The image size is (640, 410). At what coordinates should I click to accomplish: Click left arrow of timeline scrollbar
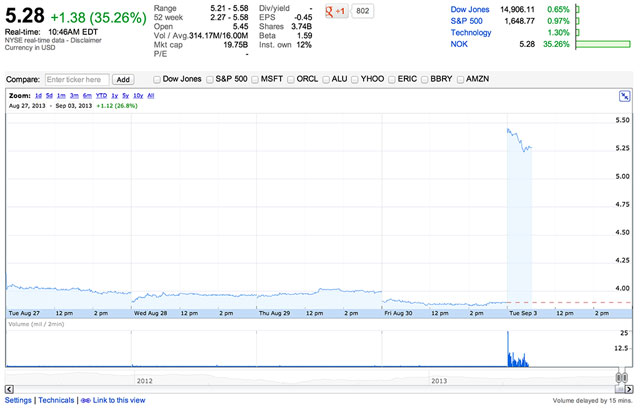point(10,389)
